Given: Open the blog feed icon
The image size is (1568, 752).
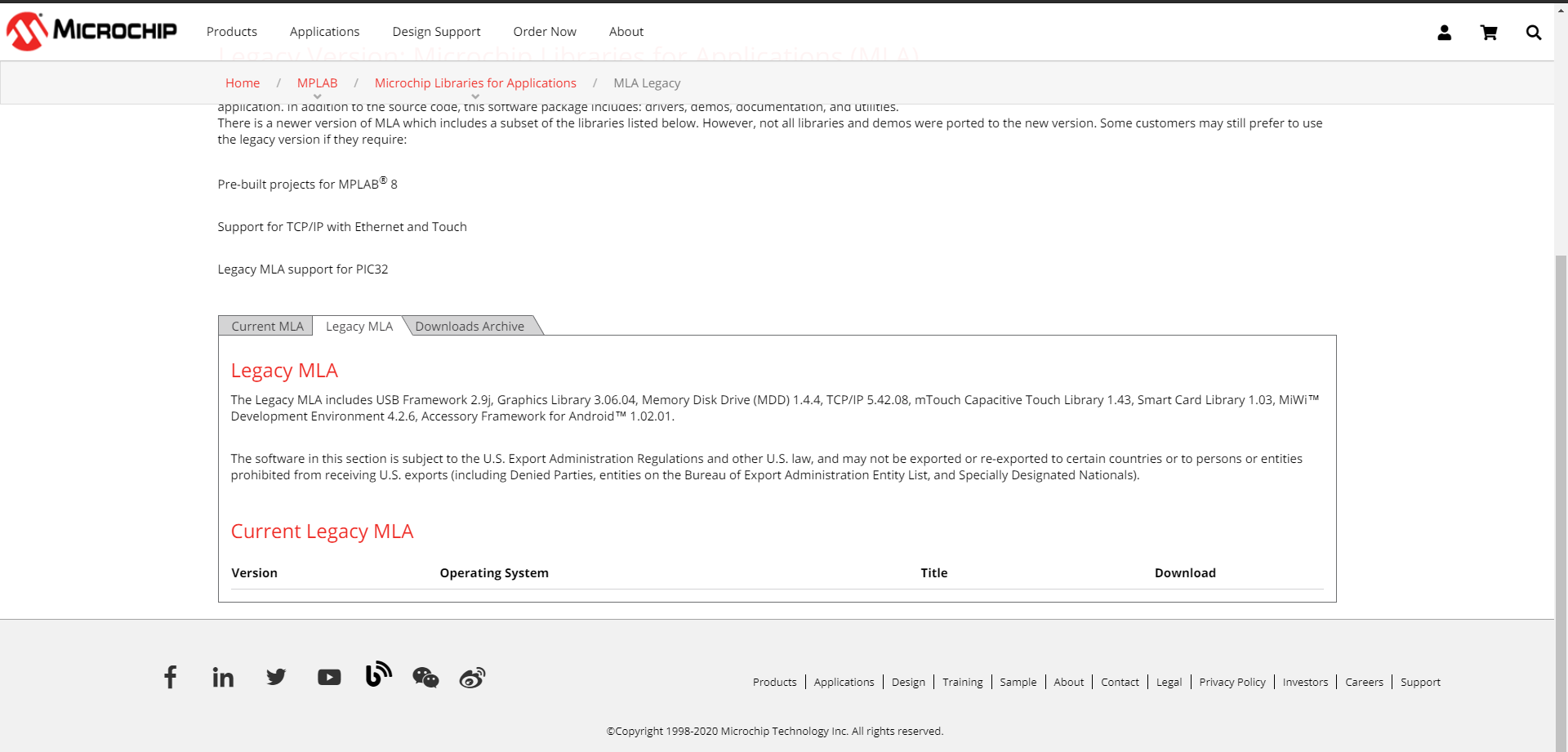Looking at the screenshot, I should coord(379,674).
